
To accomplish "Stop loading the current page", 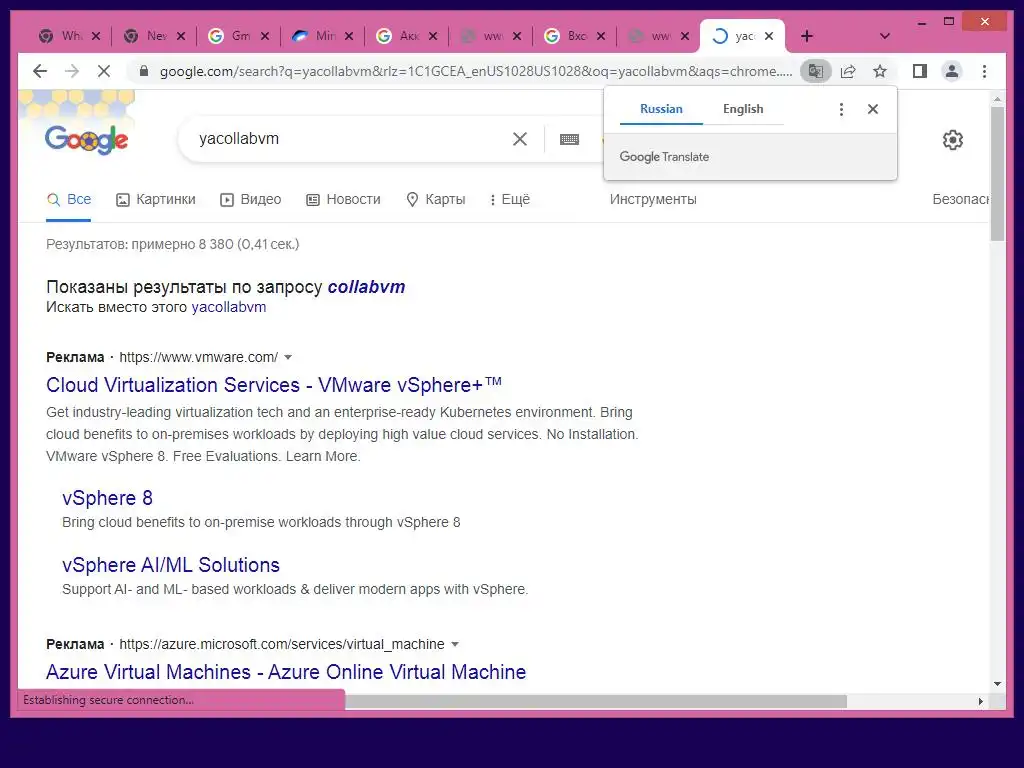I will tap(104, 71).
